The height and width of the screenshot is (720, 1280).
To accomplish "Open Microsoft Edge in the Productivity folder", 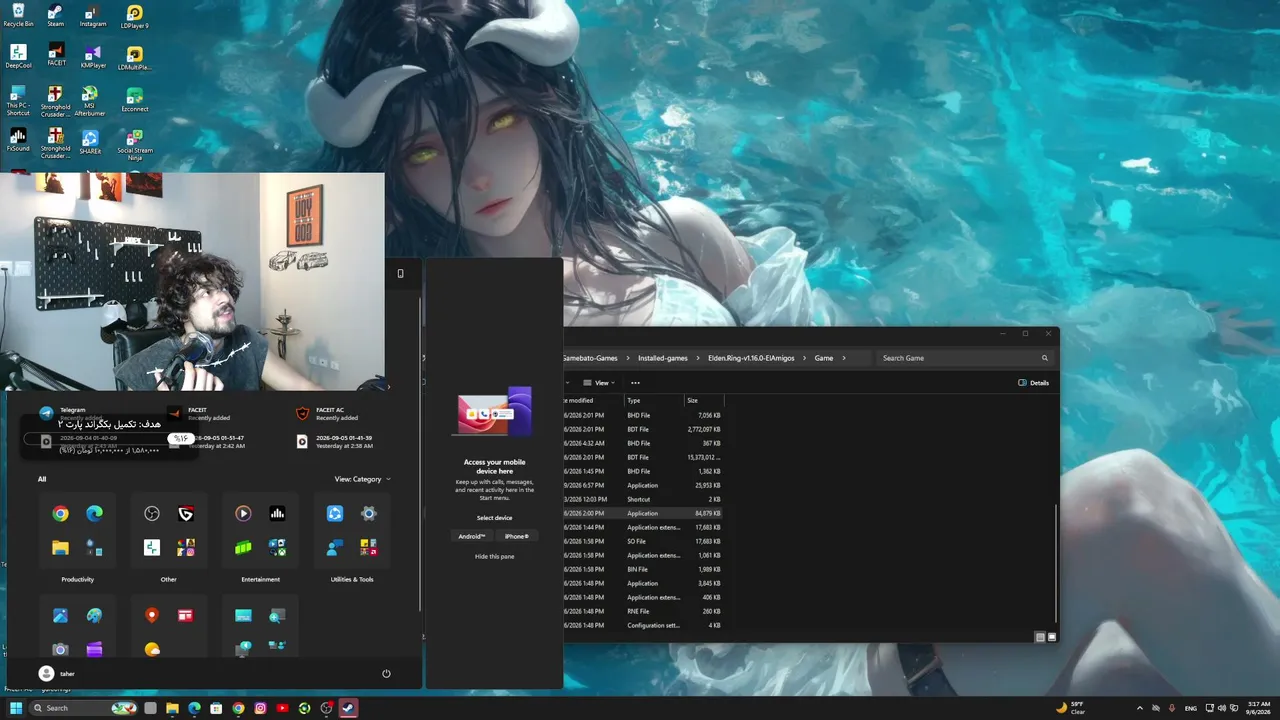I will [94, 514].
